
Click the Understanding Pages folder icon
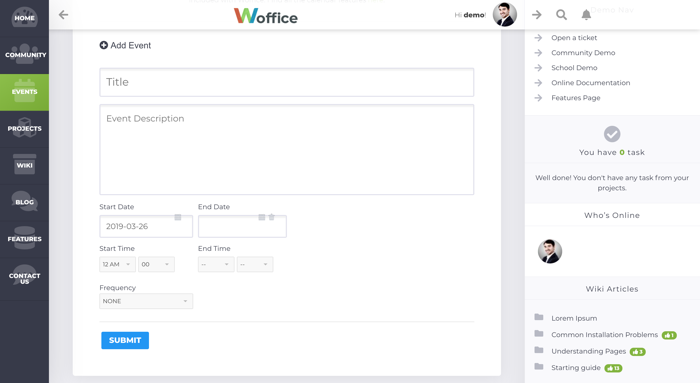[539, 350]
